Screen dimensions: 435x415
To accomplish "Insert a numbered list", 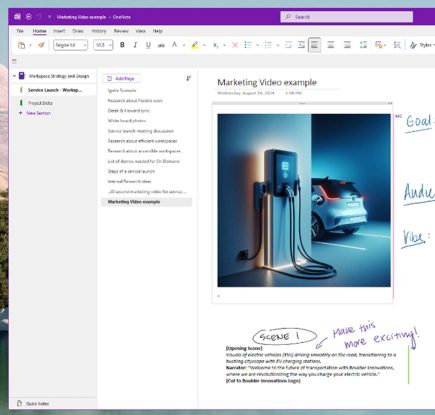I will (x=268, y=45).
